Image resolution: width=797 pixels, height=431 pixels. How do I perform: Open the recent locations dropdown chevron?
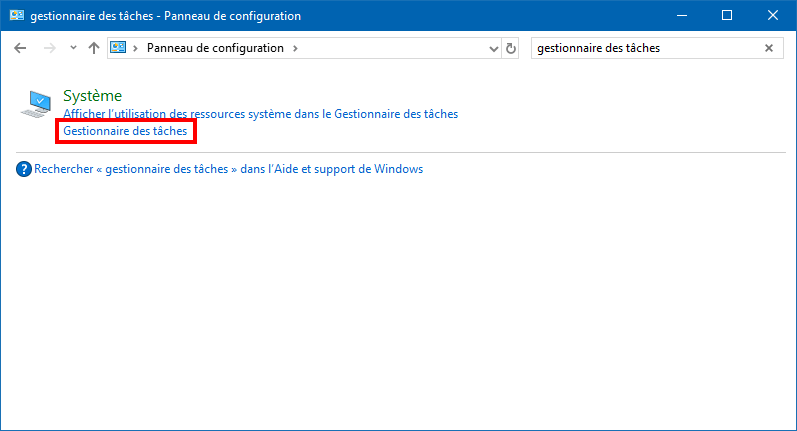pyautogui.click(x=73, y=48)
